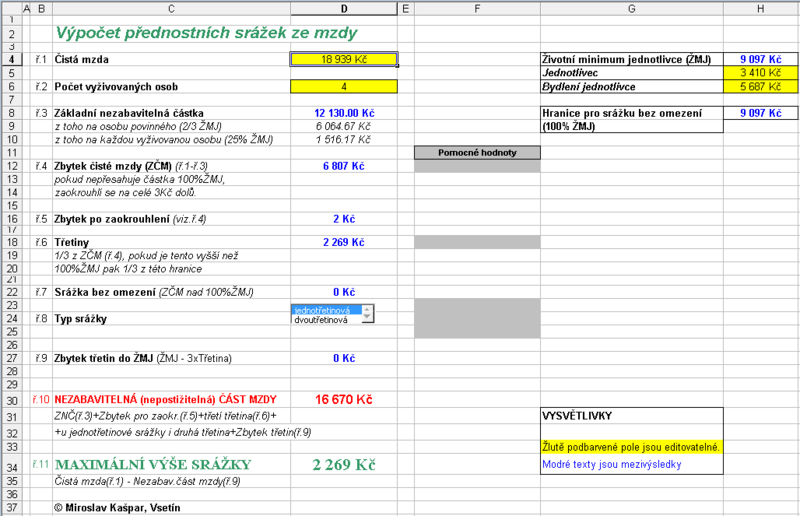Select column F header
The width and height of the screenshot is (800, 516).
(x=477, y=9)
